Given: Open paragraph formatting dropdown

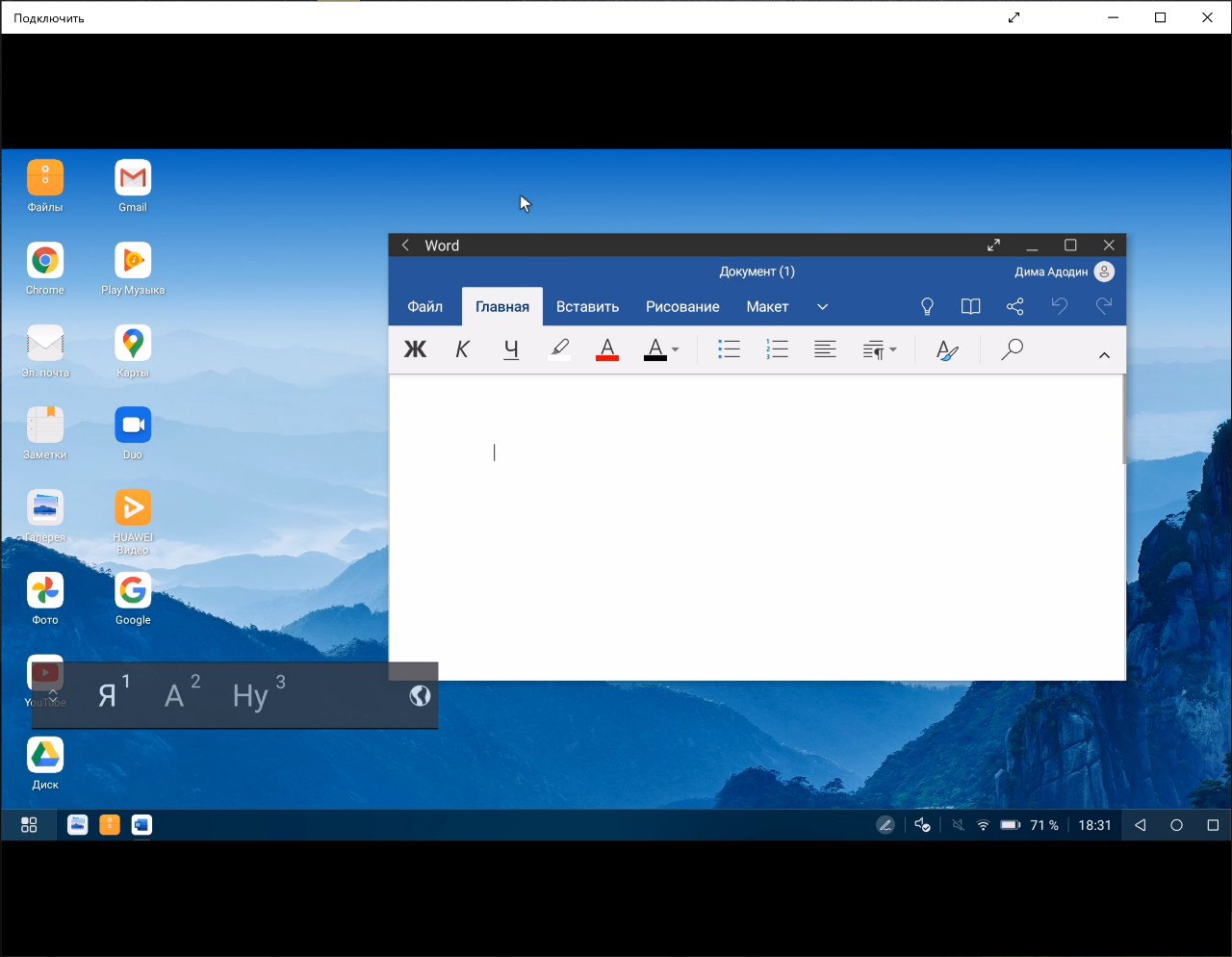Looking at the screenshot, I should click(x=879, y=350).
